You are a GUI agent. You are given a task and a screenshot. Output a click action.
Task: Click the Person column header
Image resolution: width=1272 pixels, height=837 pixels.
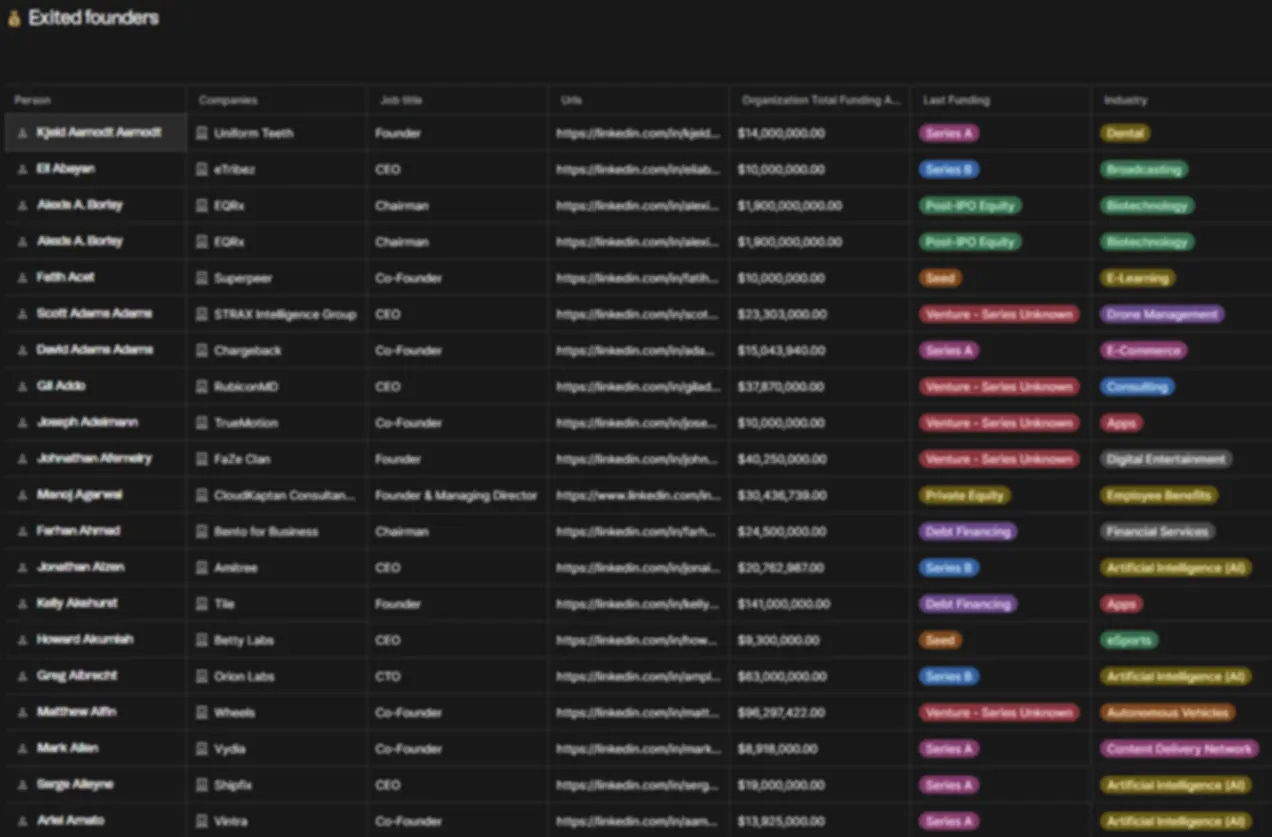point(95,100)
